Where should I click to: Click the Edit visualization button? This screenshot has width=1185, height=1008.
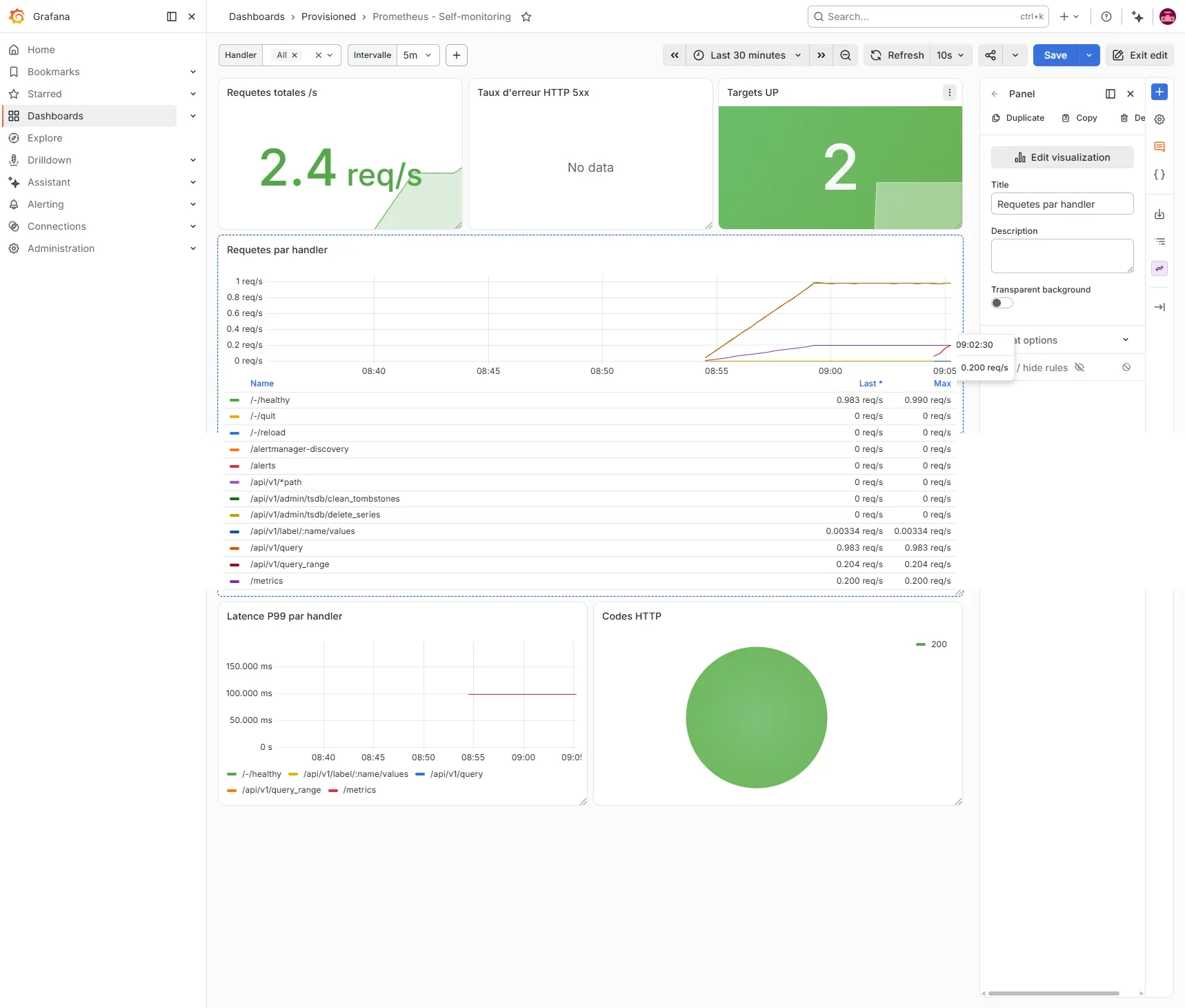[x=1062, y=157]
